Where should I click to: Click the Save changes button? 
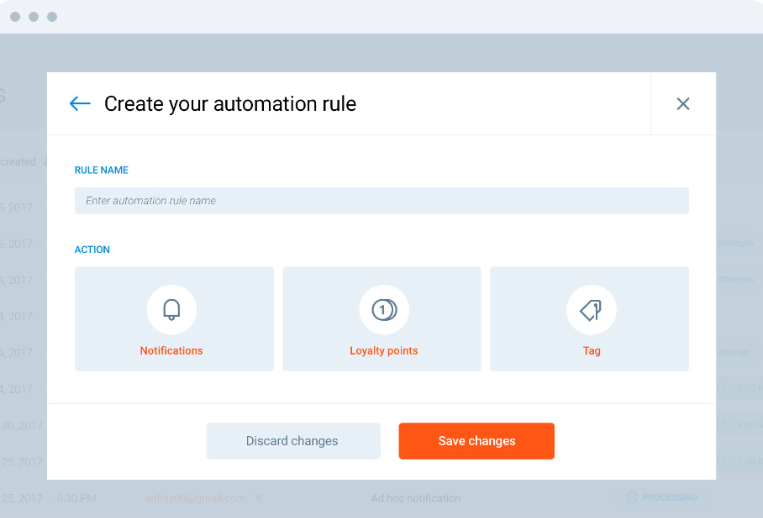(476, 441)
